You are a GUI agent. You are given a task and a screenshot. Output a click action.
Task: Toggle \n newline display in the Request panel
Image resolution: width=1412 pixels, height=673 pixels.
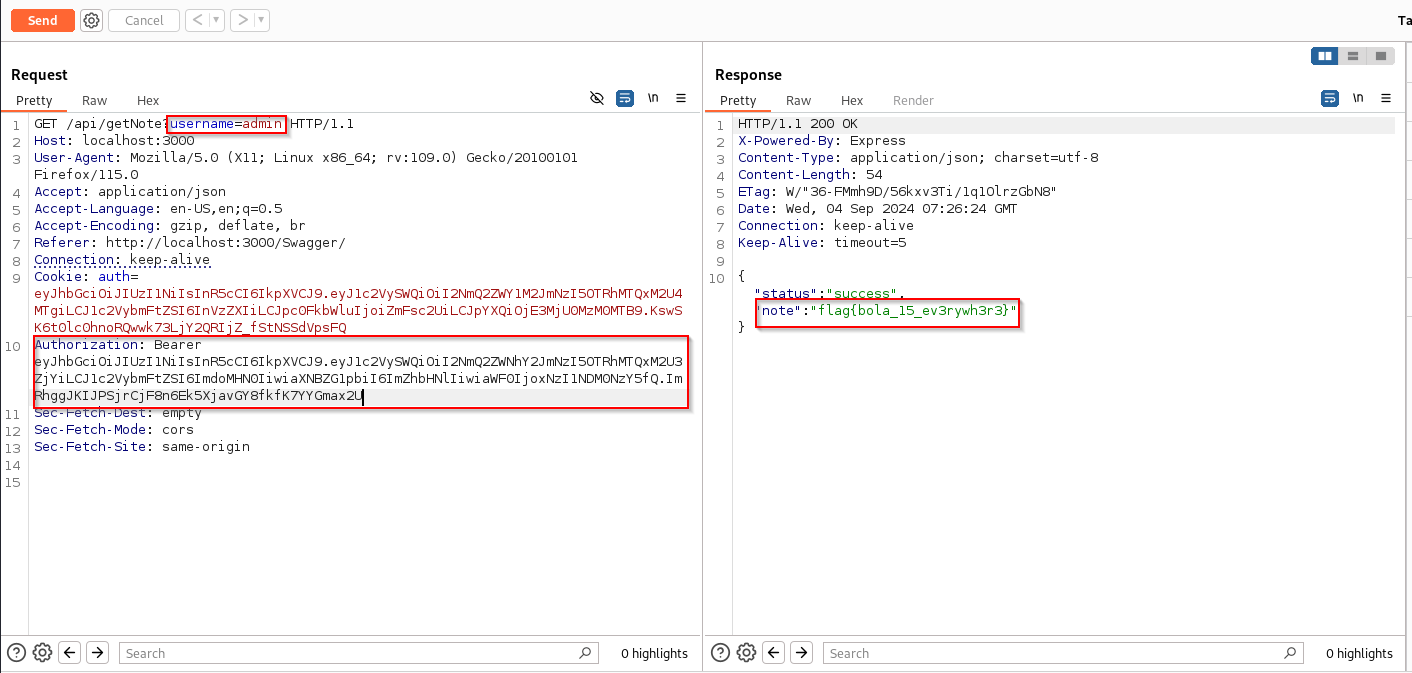tap(653, 98)
